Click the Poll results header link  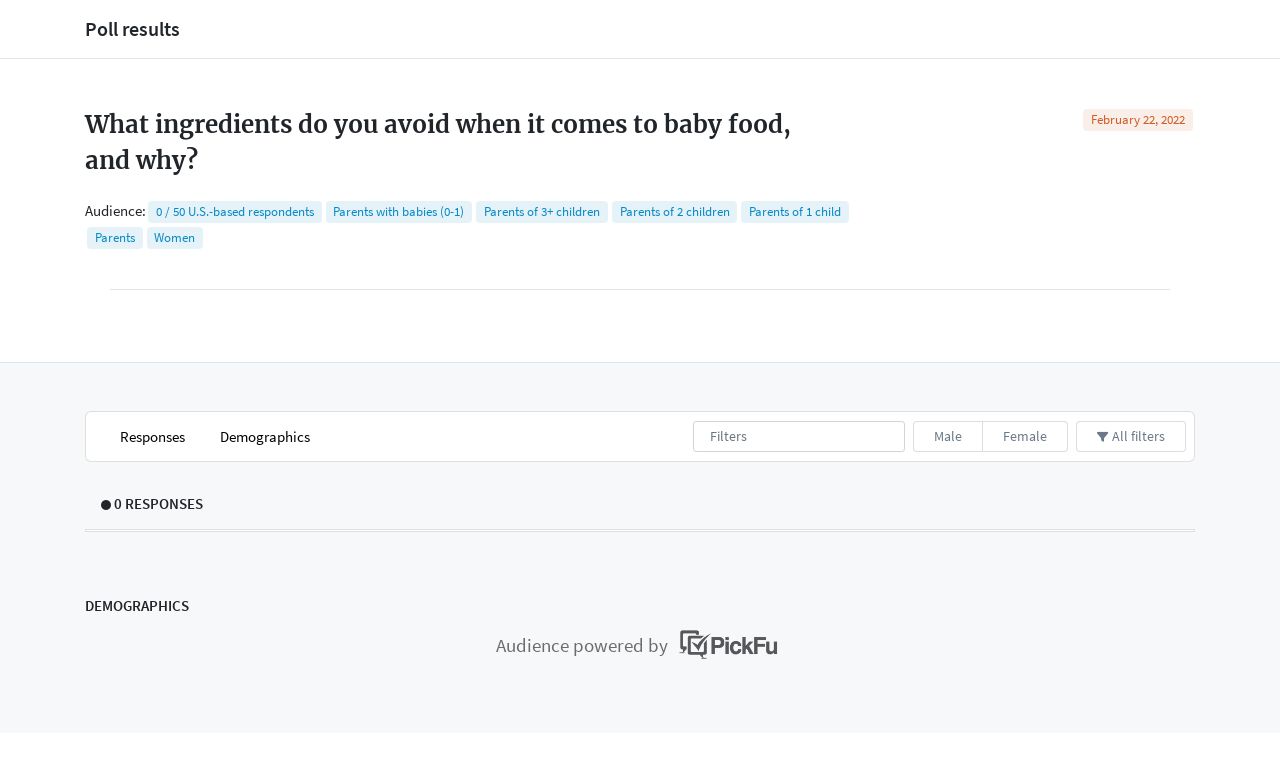click(132, 29)
